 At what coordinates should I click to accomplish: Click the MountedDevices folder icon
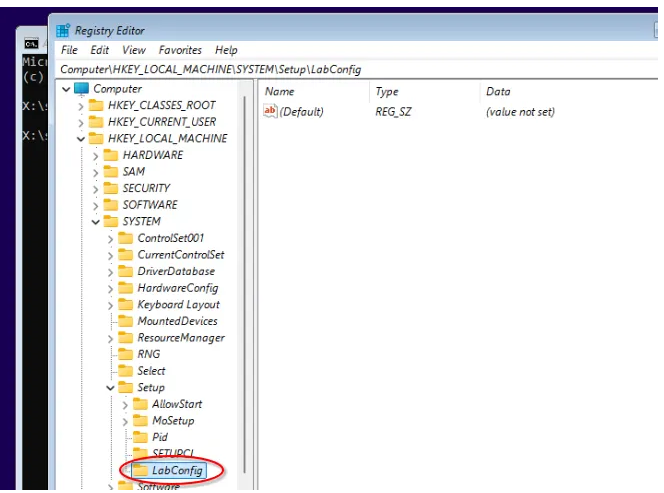(x=125, y=321)
